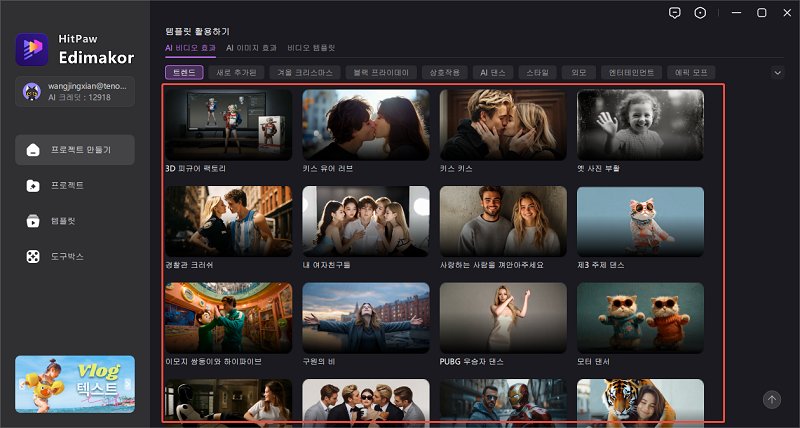Click the user avatar icon

click(x=31, y=91)
